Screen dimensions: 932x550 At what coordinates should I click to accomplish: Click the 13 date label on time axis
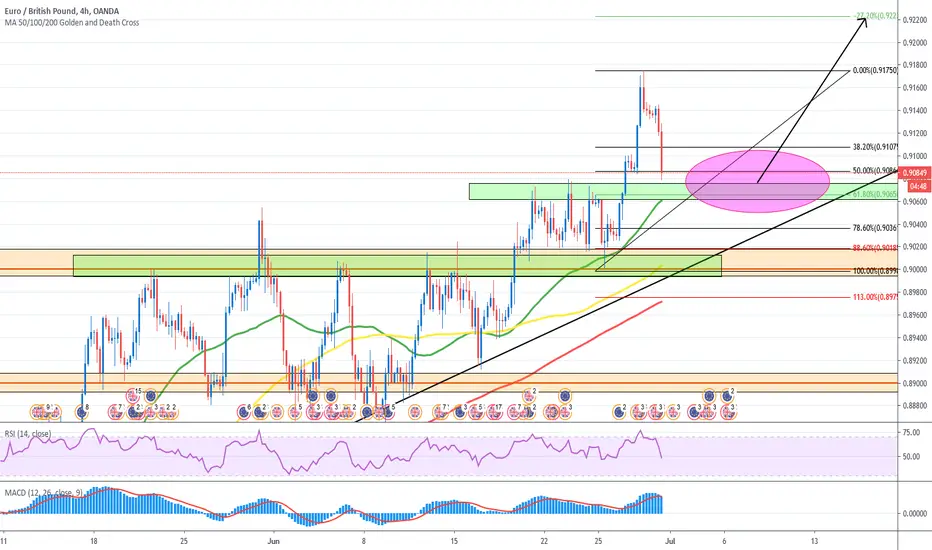(814, 541)
